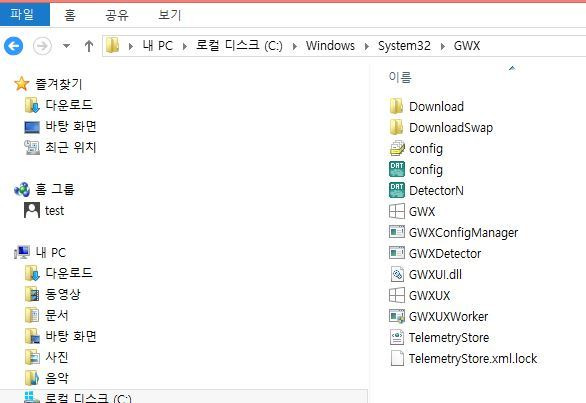586x403 pixels.
Task: Select 내 PC in the address bar
Action: pyautogui.click(x=157, y=46)
